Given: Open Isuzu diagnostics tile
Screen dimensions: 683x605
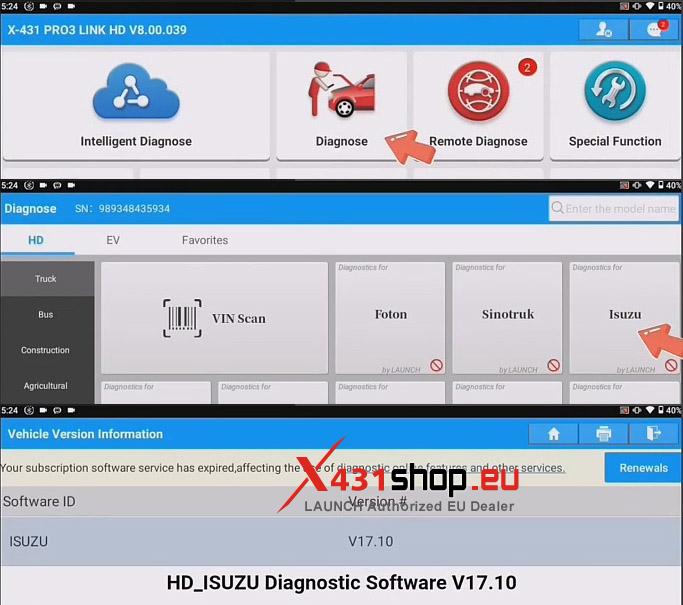Looking at the screenshot, I should tap(625, 318).
